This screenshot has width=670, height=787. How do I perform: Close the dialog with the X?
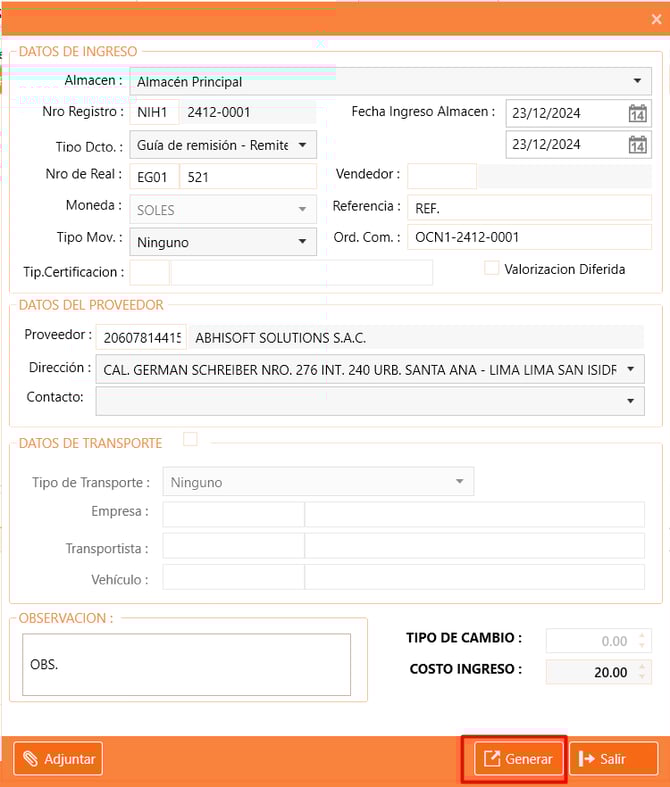click(656, 19)
